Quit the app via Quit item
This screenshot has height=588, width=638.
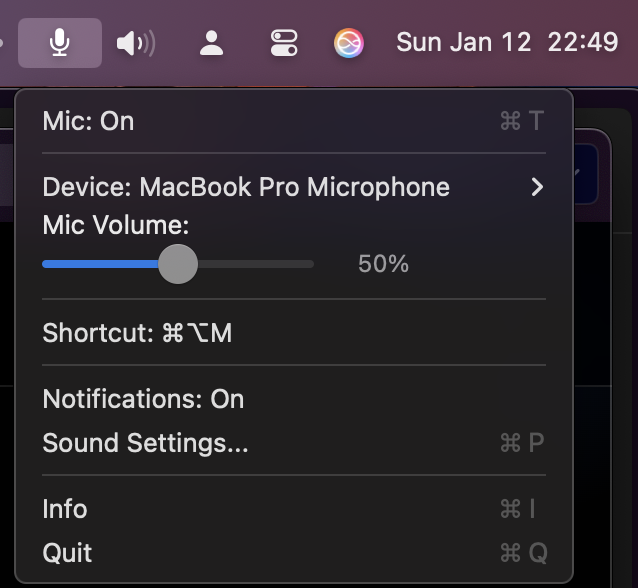294,553
